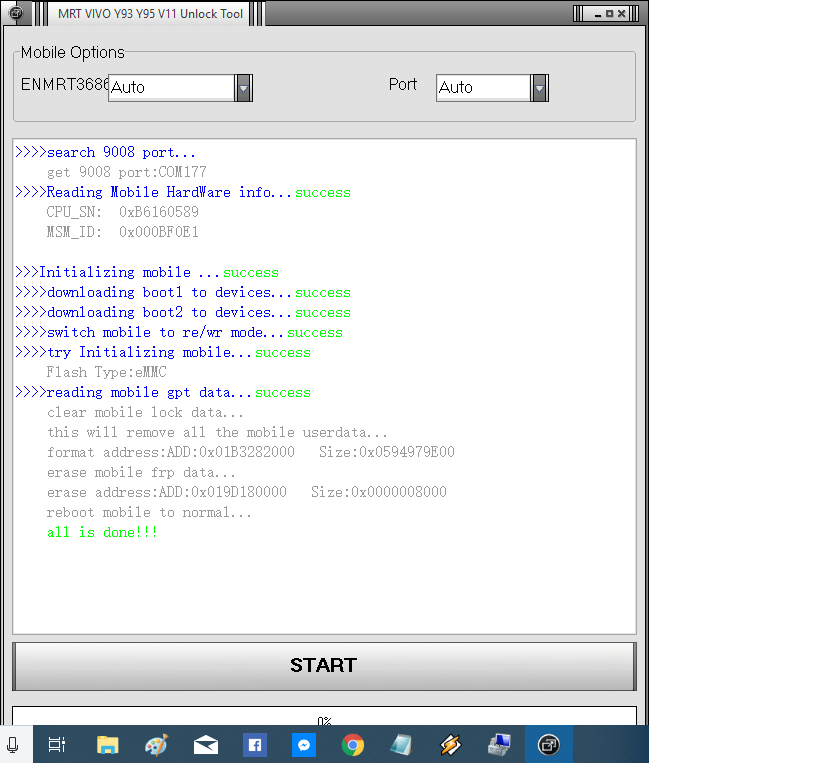819x763 pixels.
Task: Open the ENMRT3686 Auto model dropdown
Action: coord(181,88)
